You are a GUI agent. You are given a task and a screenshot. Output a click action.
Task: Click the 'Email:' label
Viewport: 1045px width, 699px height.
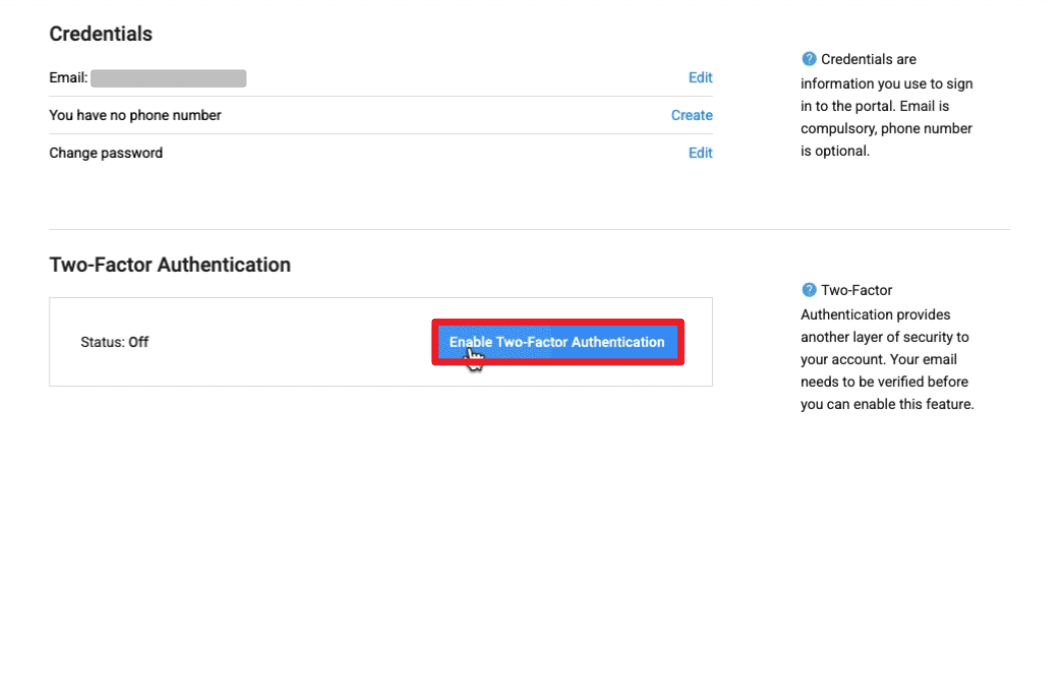[68, 78]
